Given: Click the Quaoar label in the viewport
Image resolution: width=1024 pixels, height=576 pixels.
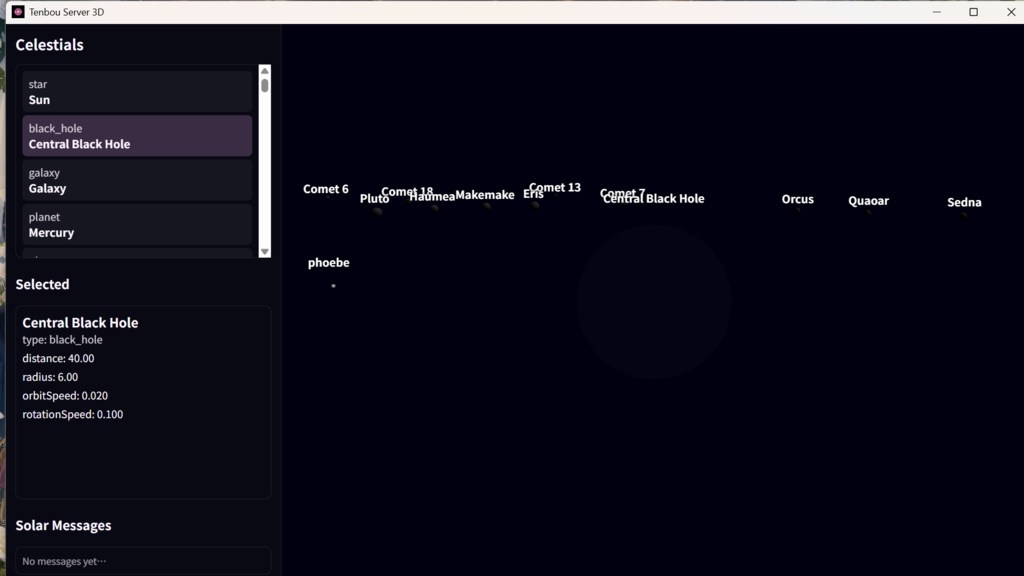Looking at the screenshot, I should [x=868, y=200].
